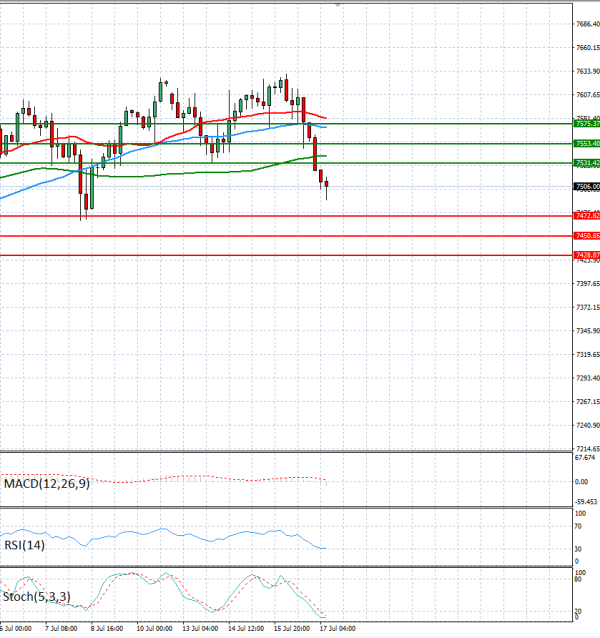Click the RSI scale level 70
This screenshot has width=600, height=638.
(578, 527)
